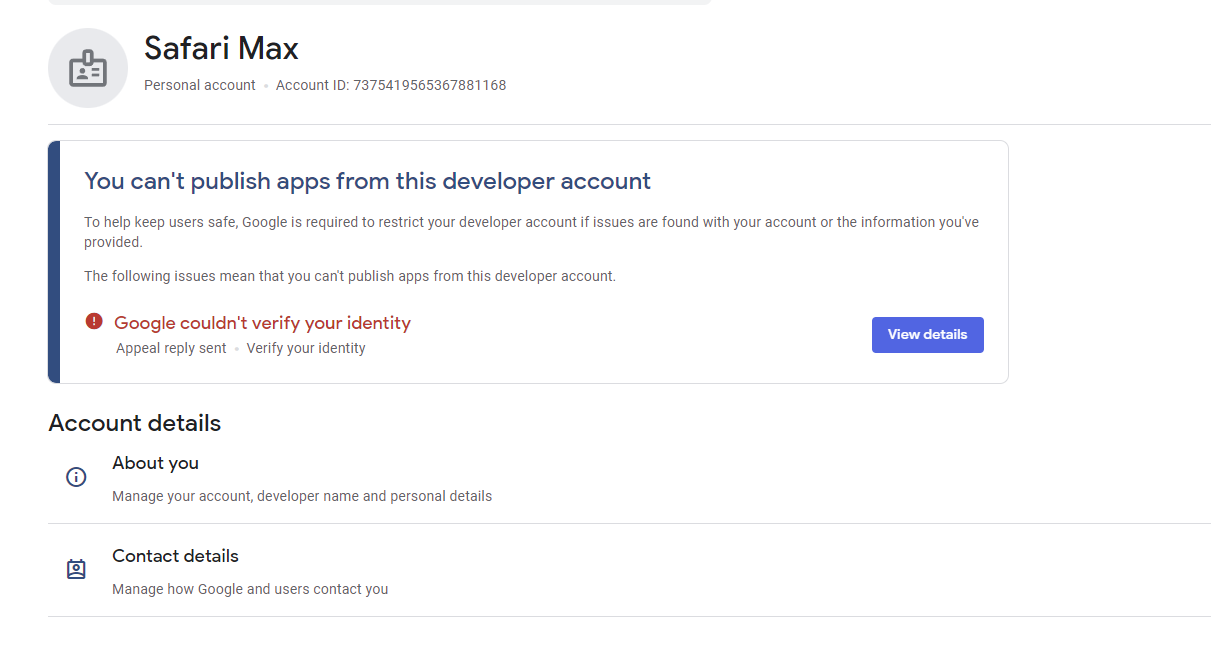Viewport: 1211px width, 658px height.
Task: Click the Safari Max profile badge icon
Action: (x=88, y=68)
